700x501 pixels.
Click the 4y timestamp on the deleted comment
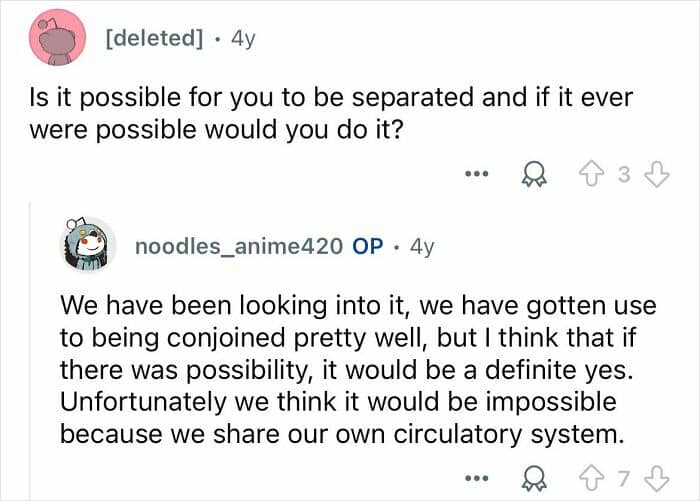(243, 38)
